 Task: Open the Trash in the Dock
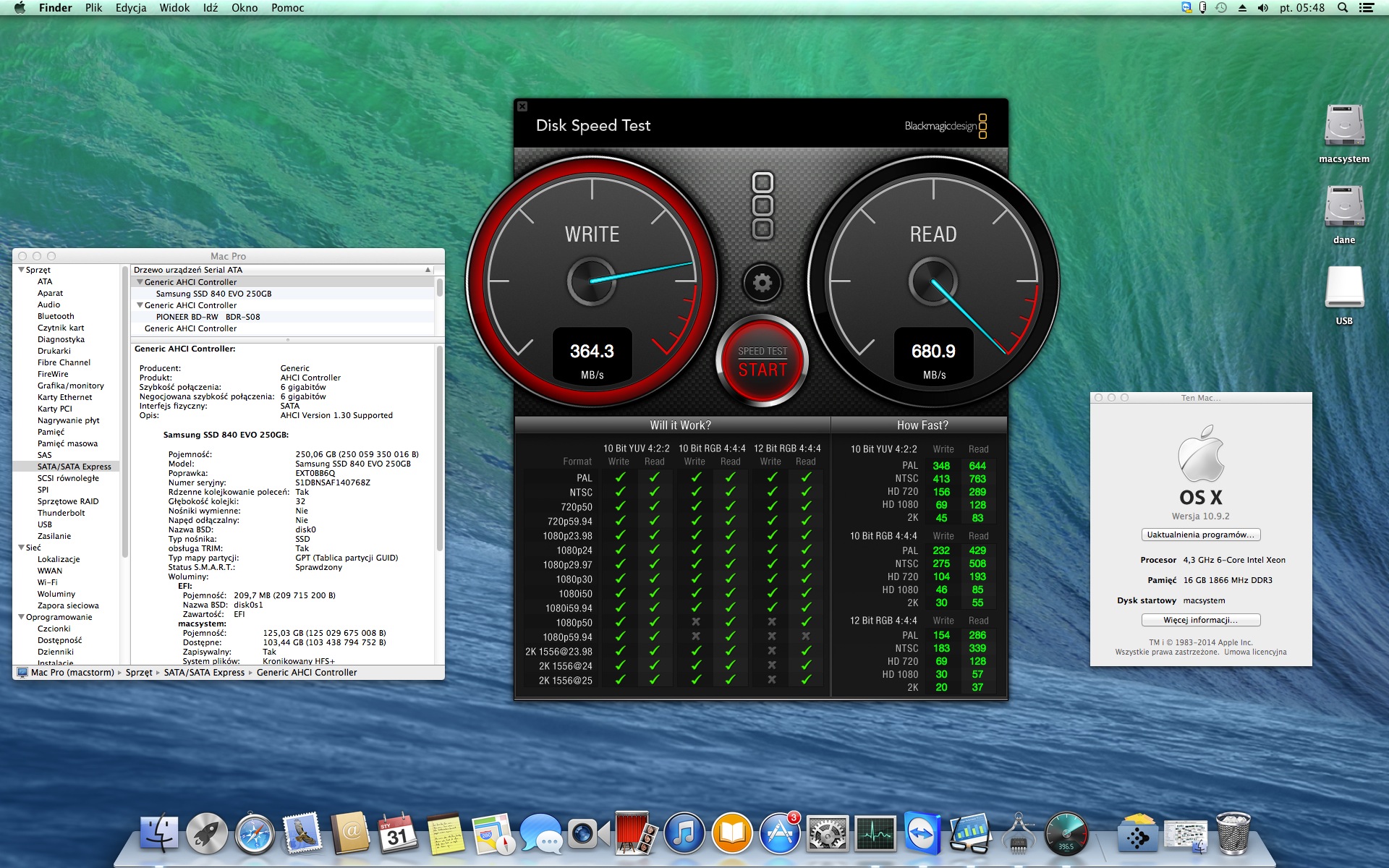click(x=1233, y=834)
